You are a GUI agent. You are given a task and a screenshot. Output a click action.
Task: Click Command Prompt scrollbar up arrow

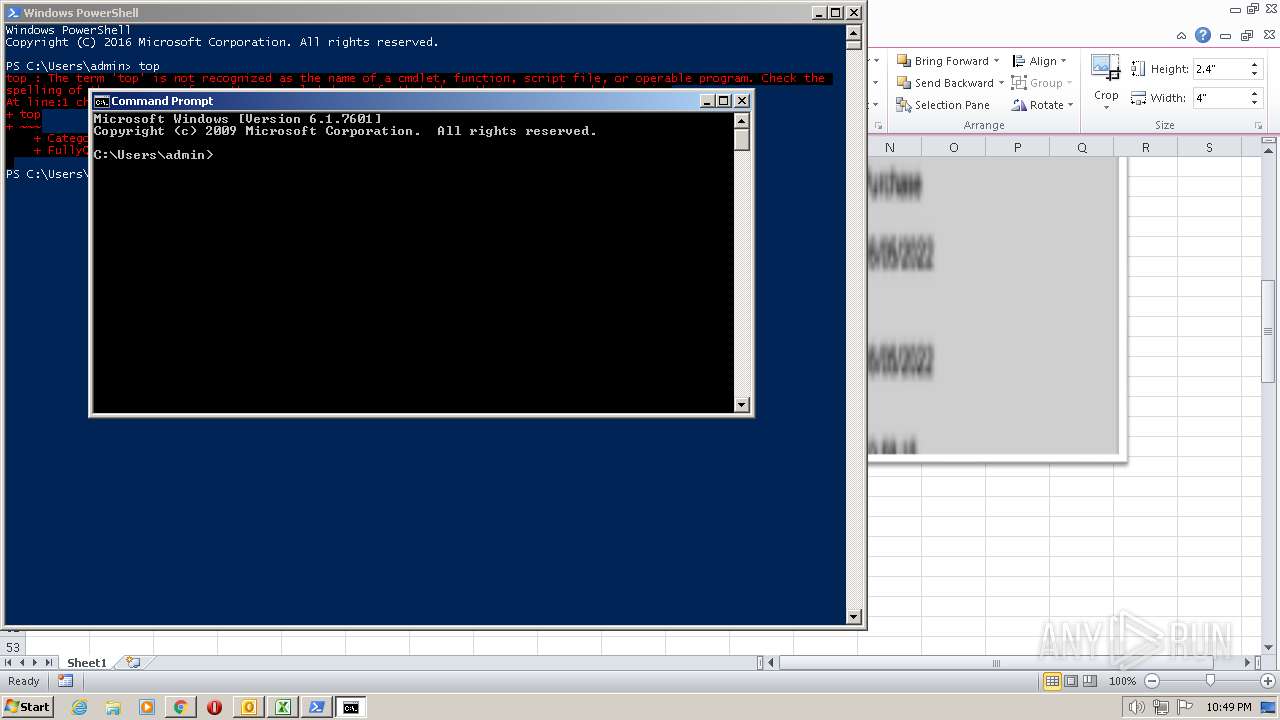(x=741, y=120)
